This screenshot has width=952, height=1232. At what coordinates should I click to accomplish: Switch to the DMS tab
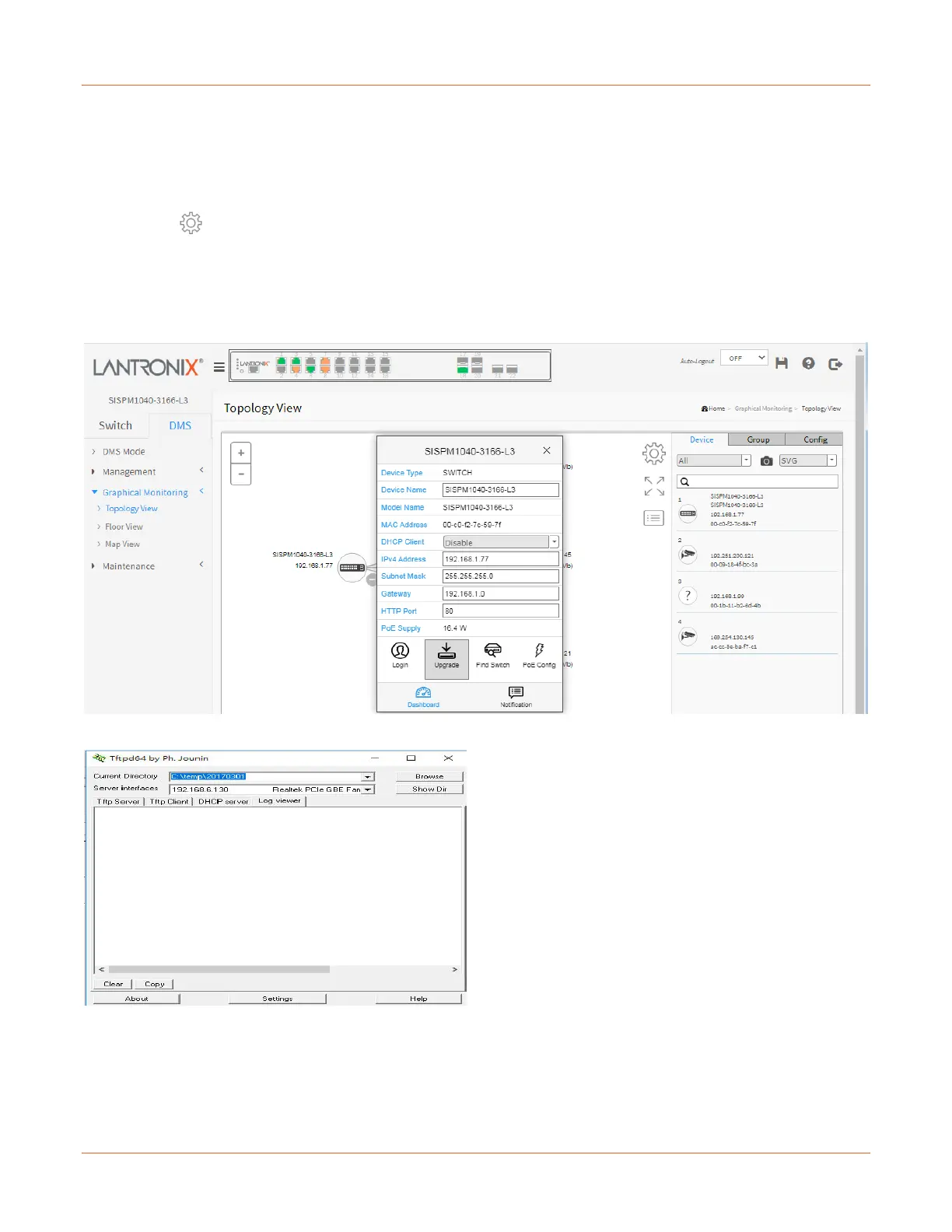[180, 425]
